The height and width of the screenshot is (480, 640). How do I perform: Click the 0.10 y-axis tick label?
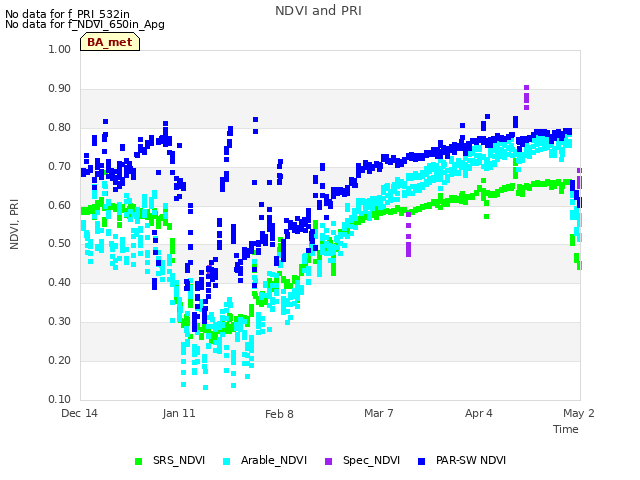pos(60,399)
